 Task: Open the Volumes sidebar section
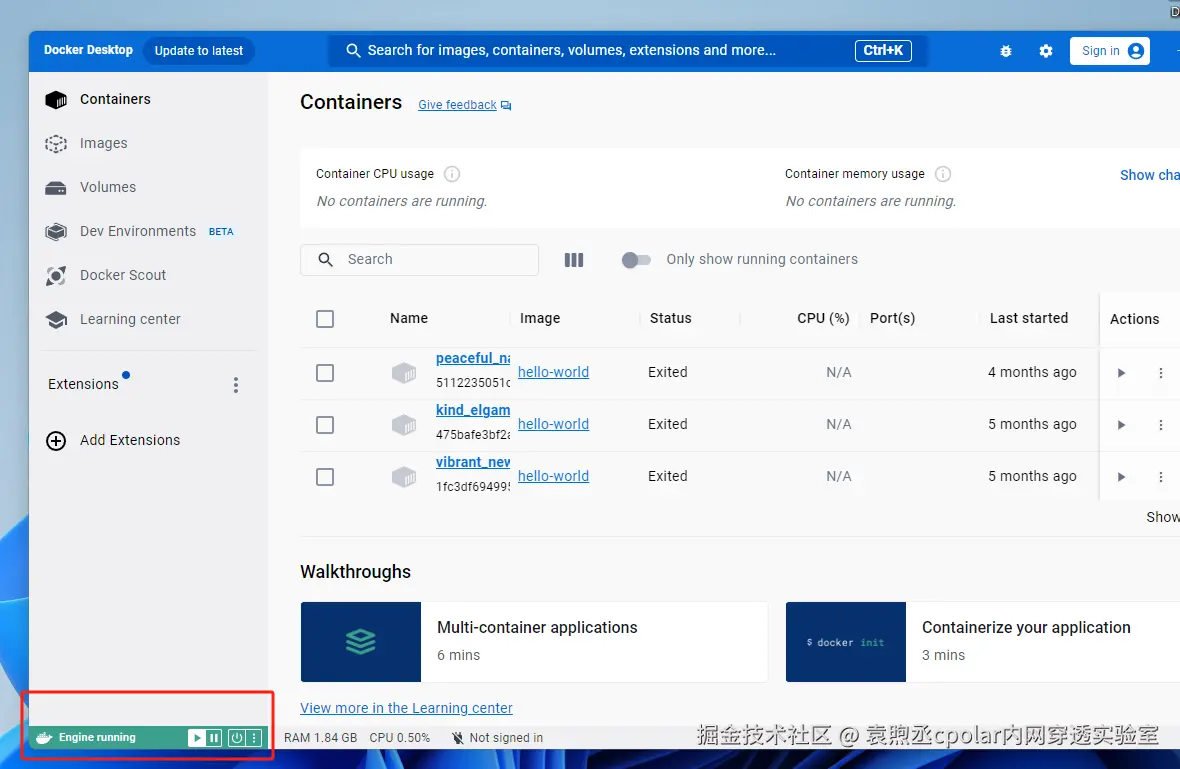coord(108,187)
